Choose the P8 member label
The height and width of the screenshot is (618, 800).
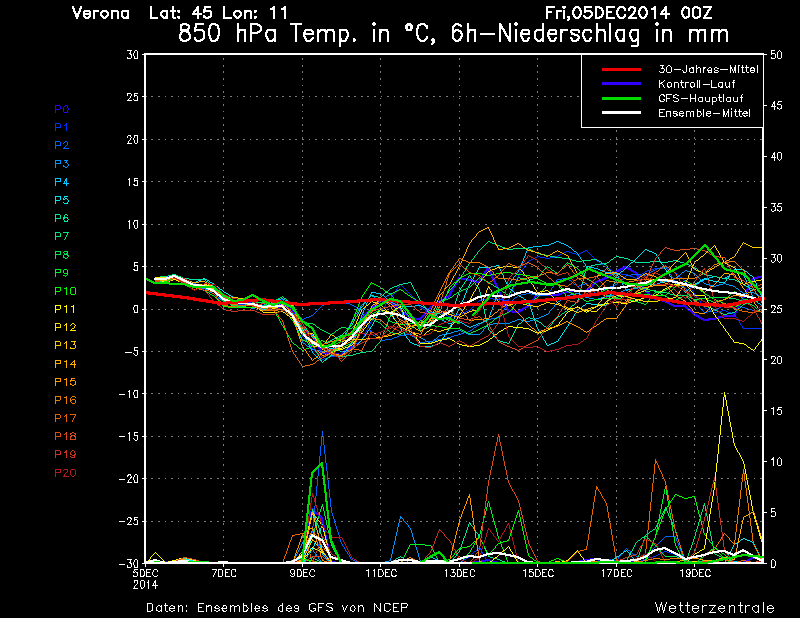(x=62, y=255)
